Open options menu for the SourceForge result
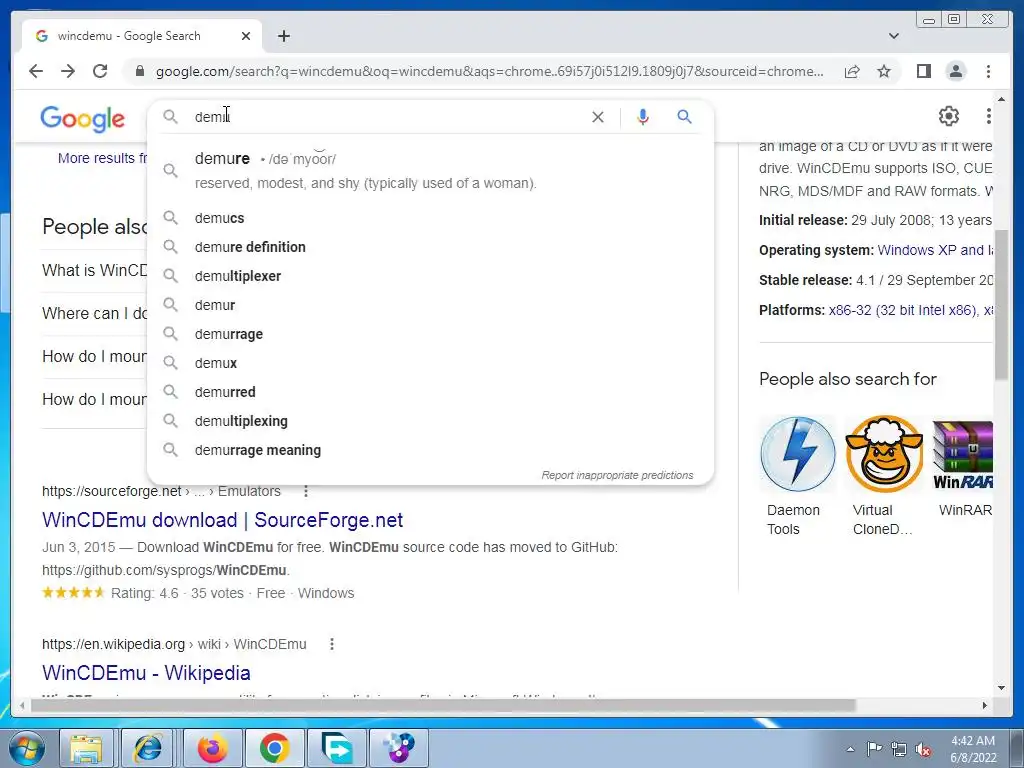 coord(306,491)
